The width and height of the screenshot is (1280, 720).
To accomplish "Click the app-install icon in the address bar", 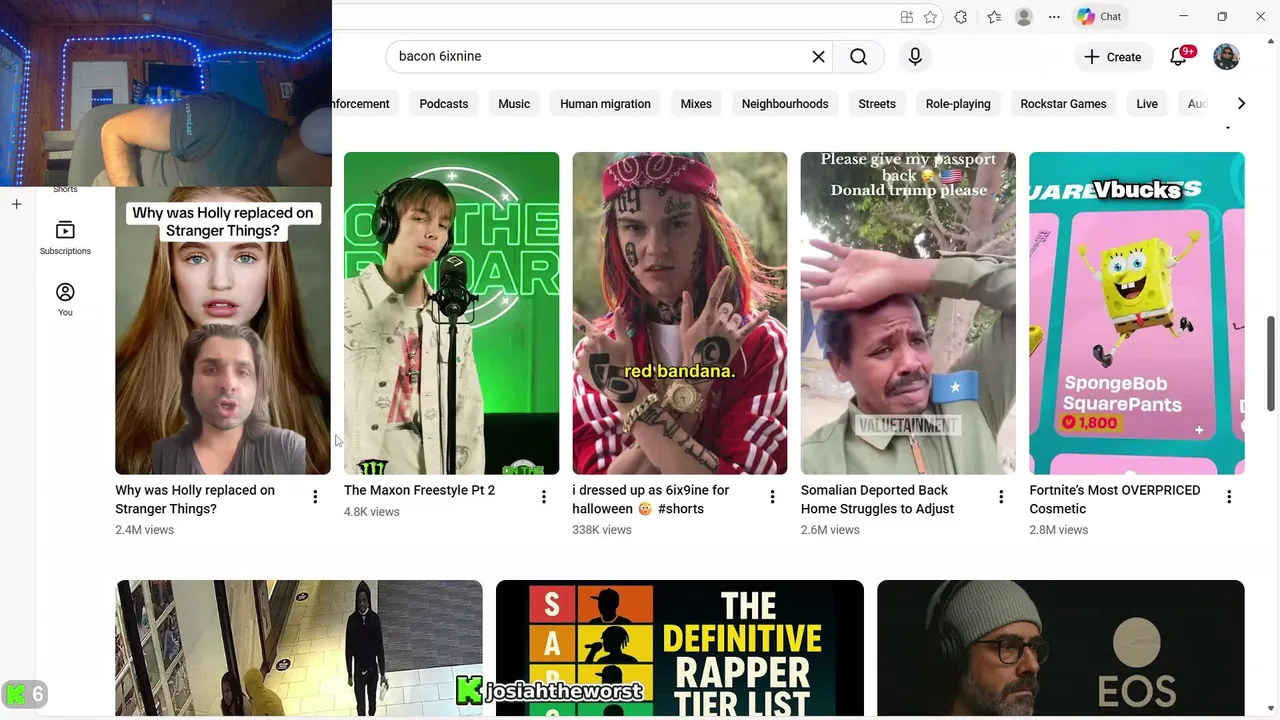I will pos(906,17).
